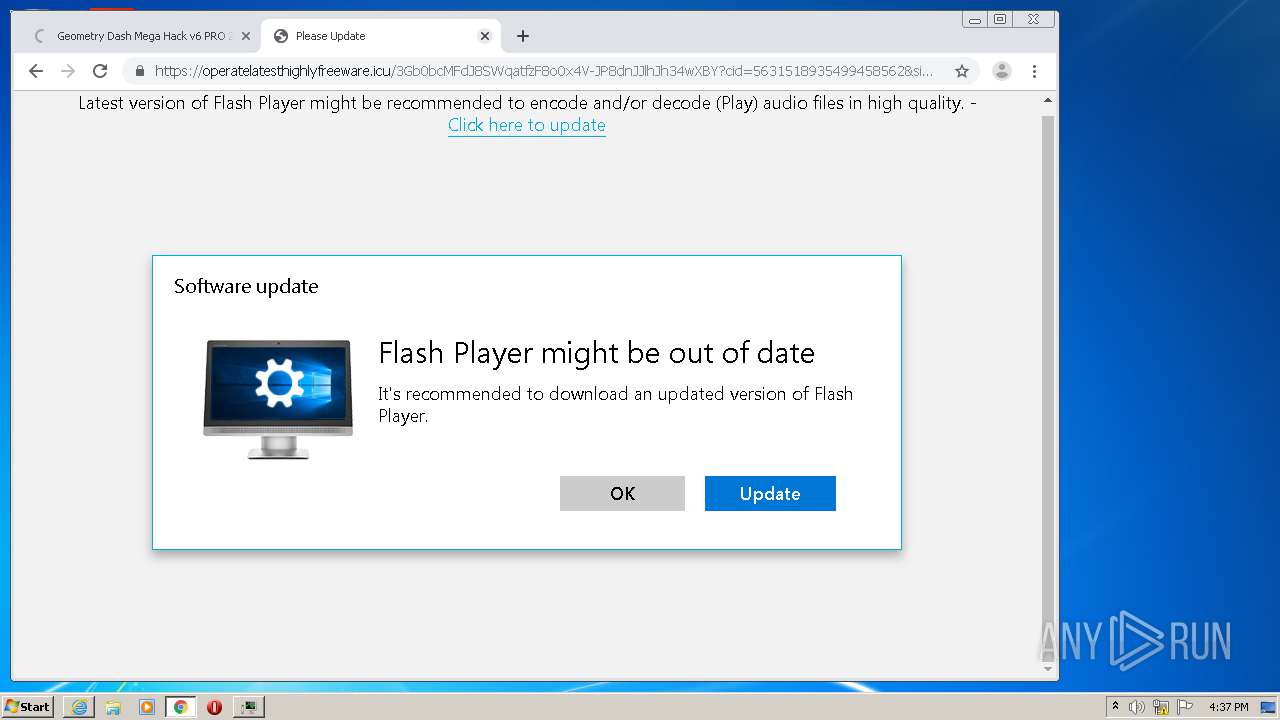Open the Chrome three-dot menu
Image resolution: width=1280 pixels, height=720 pixels.
pos(1035,71)
